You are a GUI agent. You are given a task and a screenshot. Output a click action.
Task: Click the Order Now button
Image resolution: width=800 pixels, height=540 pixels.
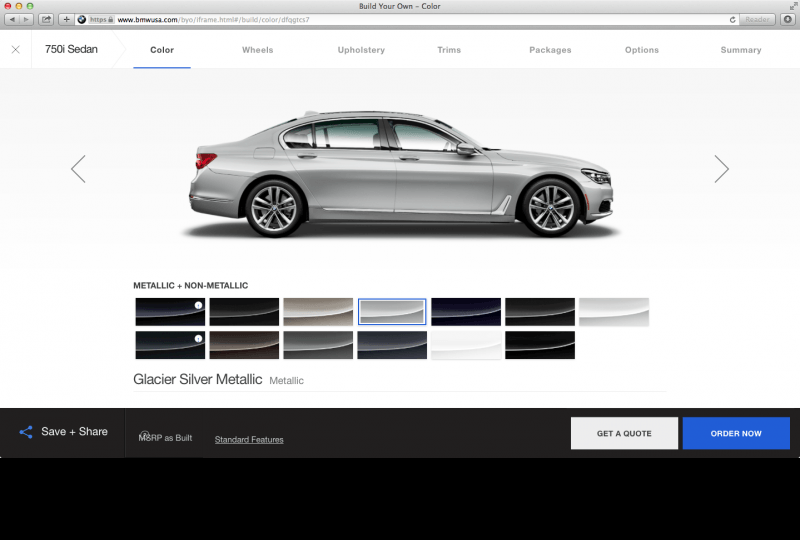(736, 433)
